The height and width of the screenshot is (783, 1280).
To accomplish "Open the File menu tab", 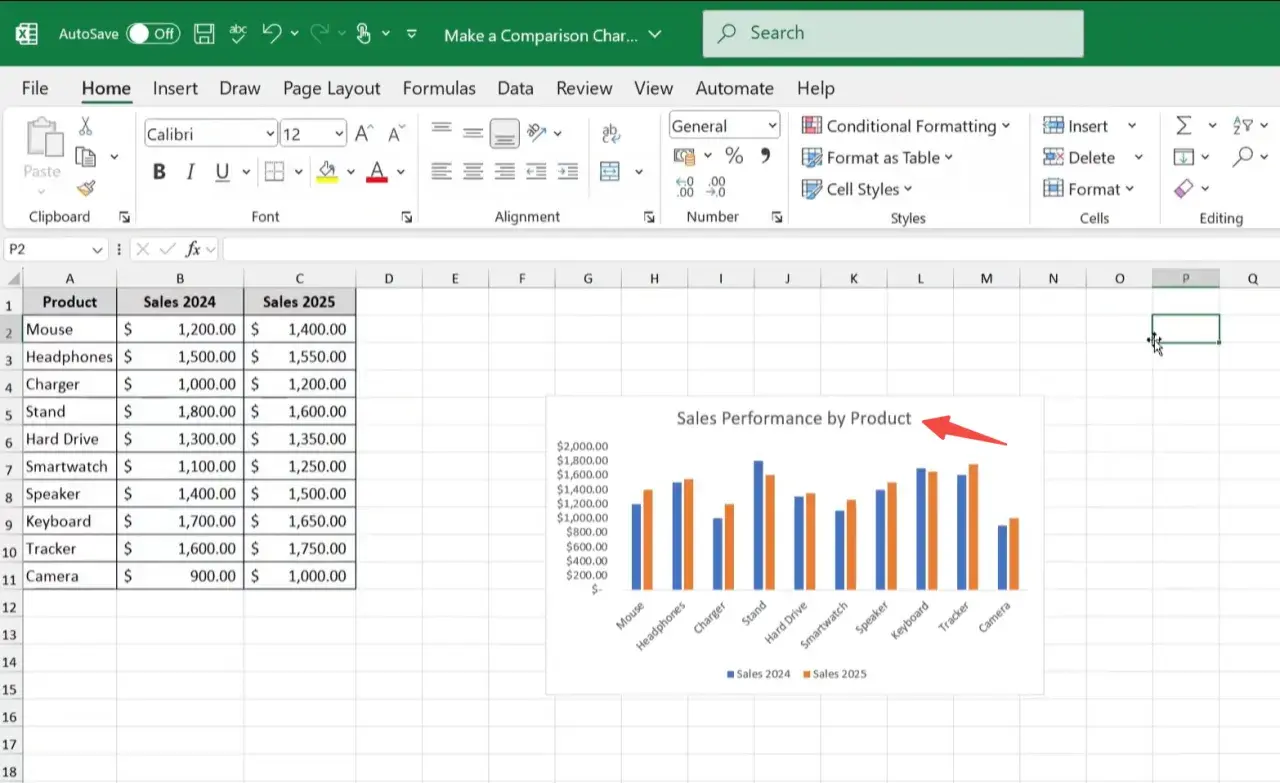I will coord(35,88).
